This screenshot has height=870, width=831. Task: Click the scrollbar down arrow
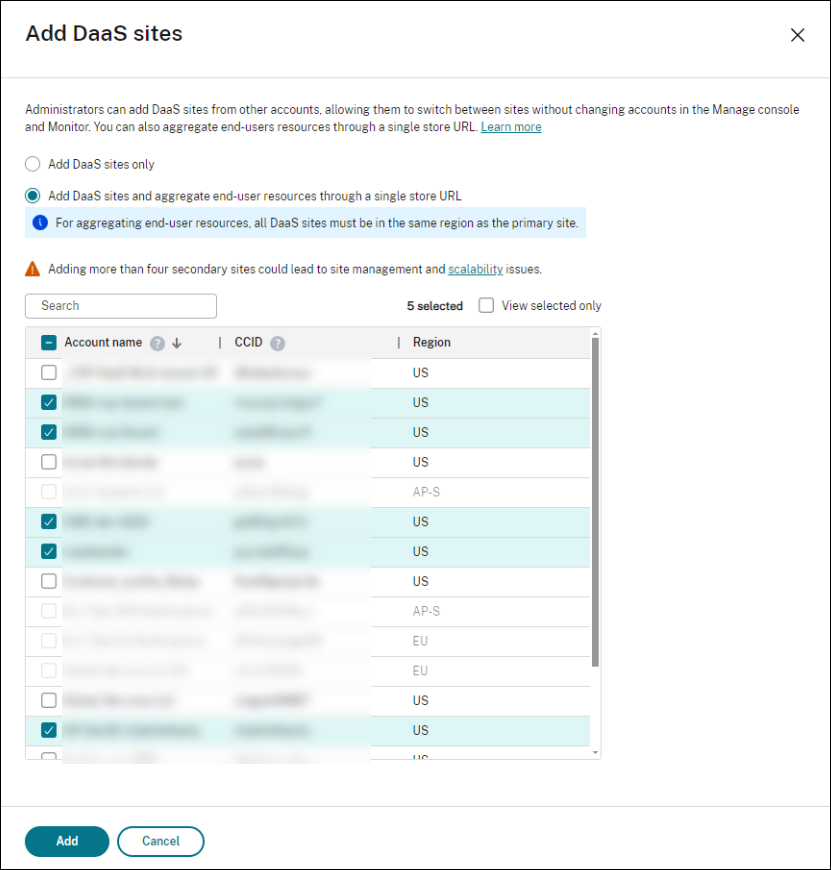point(596,752)
